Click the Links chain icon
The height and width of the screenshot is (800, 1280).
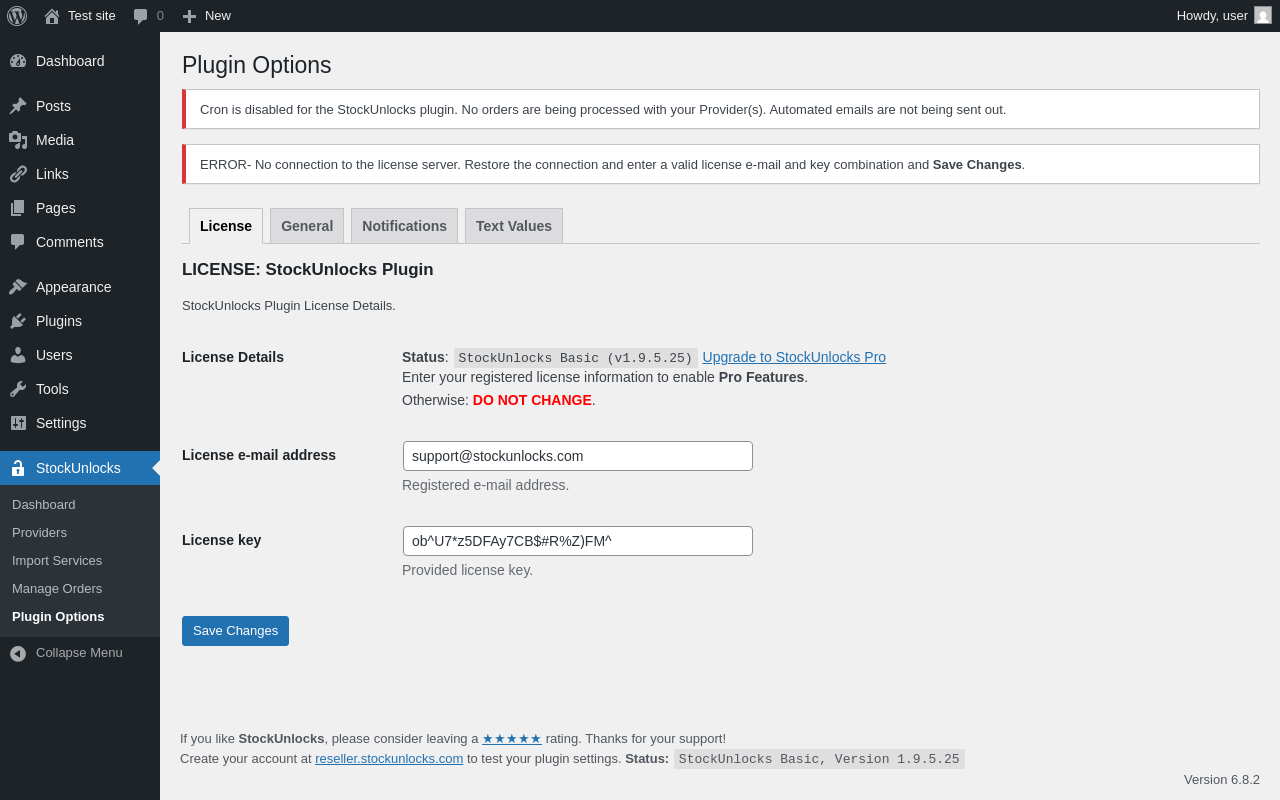point(18,174)
